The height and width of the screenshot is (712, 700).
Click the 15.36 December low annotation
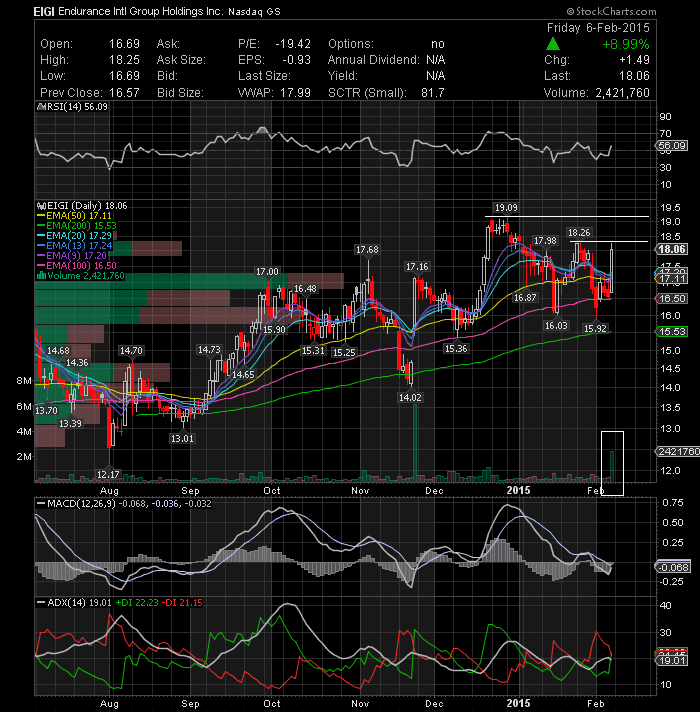point(456,349)
